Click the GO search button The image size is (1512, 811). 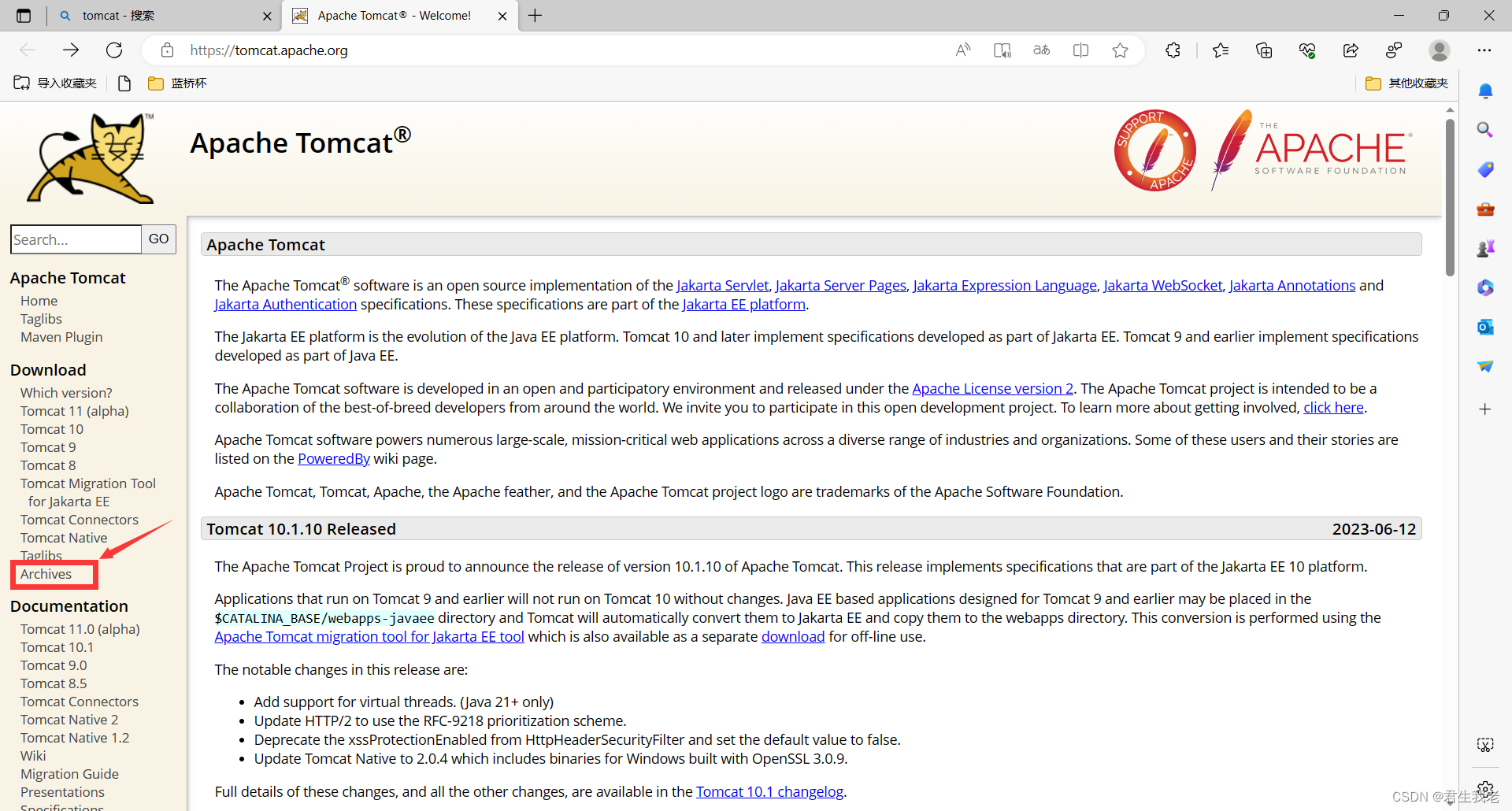click(x=158, y=239)
